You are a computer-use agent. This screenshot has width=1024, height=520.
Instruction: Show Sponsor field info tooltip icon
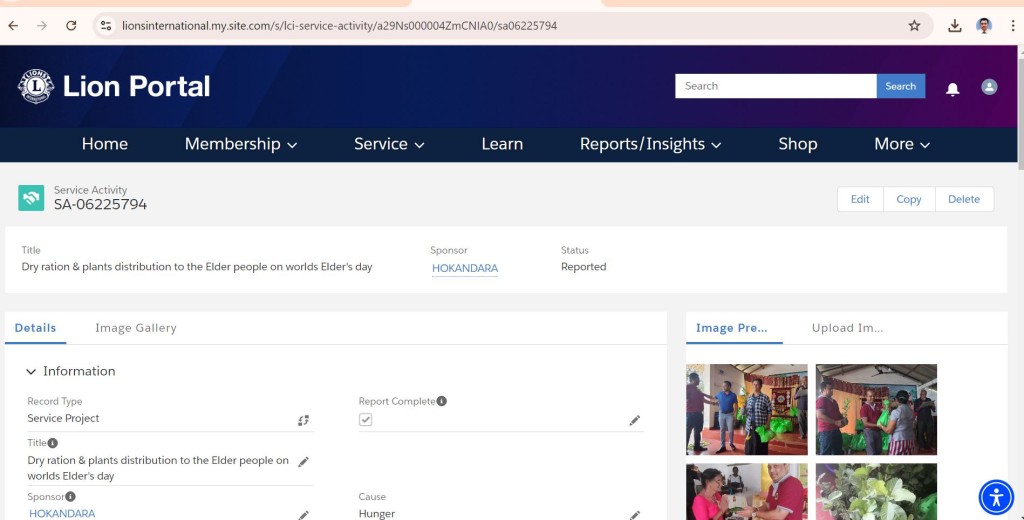point(71,496)
